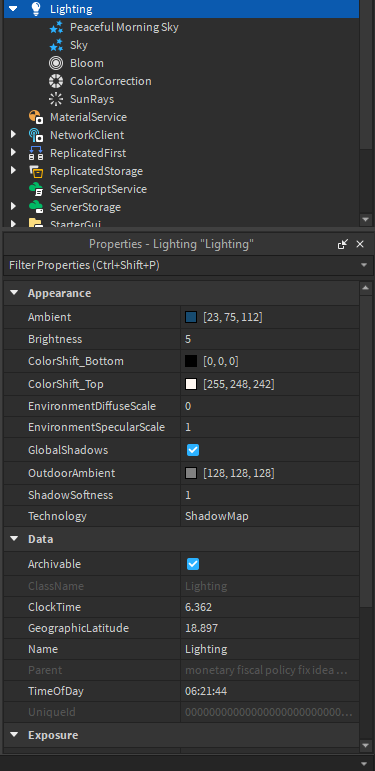Screen dimensions: 375x771
Task: Toggle the GlobalShadows checkbox
Action: coord(193,450)
